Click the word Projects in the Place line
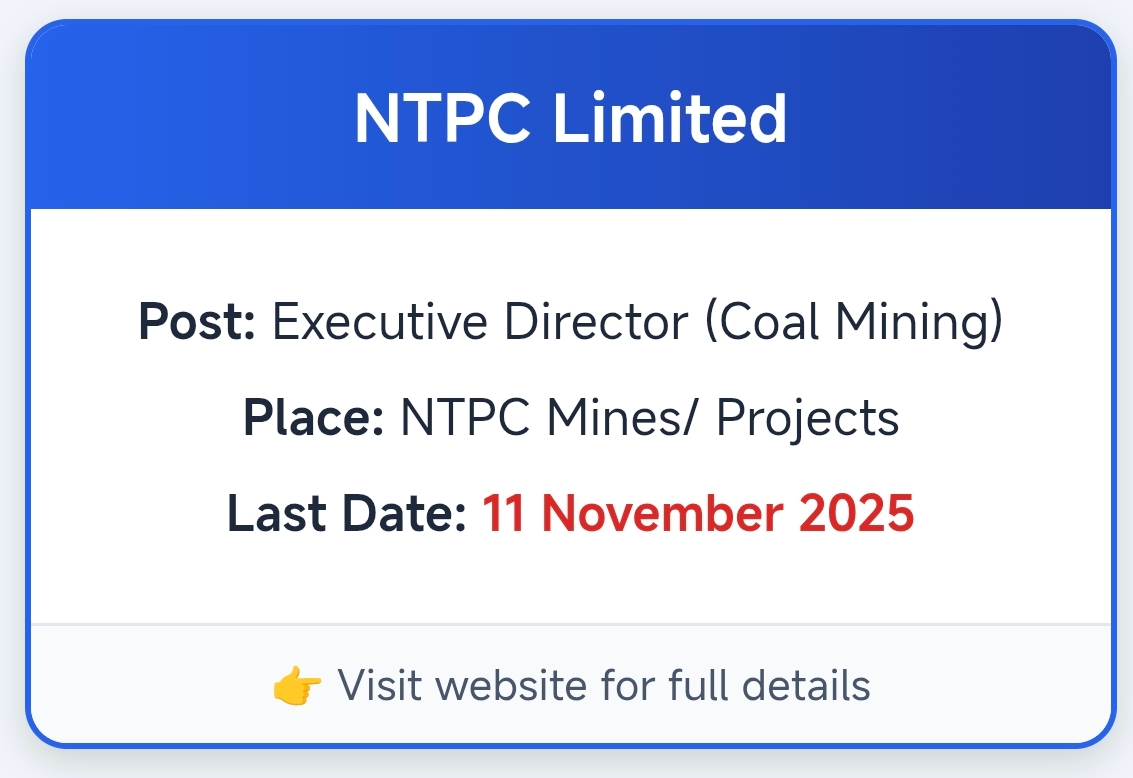The height and width of the screenshot is (778, 1133). tap(807, 417)
